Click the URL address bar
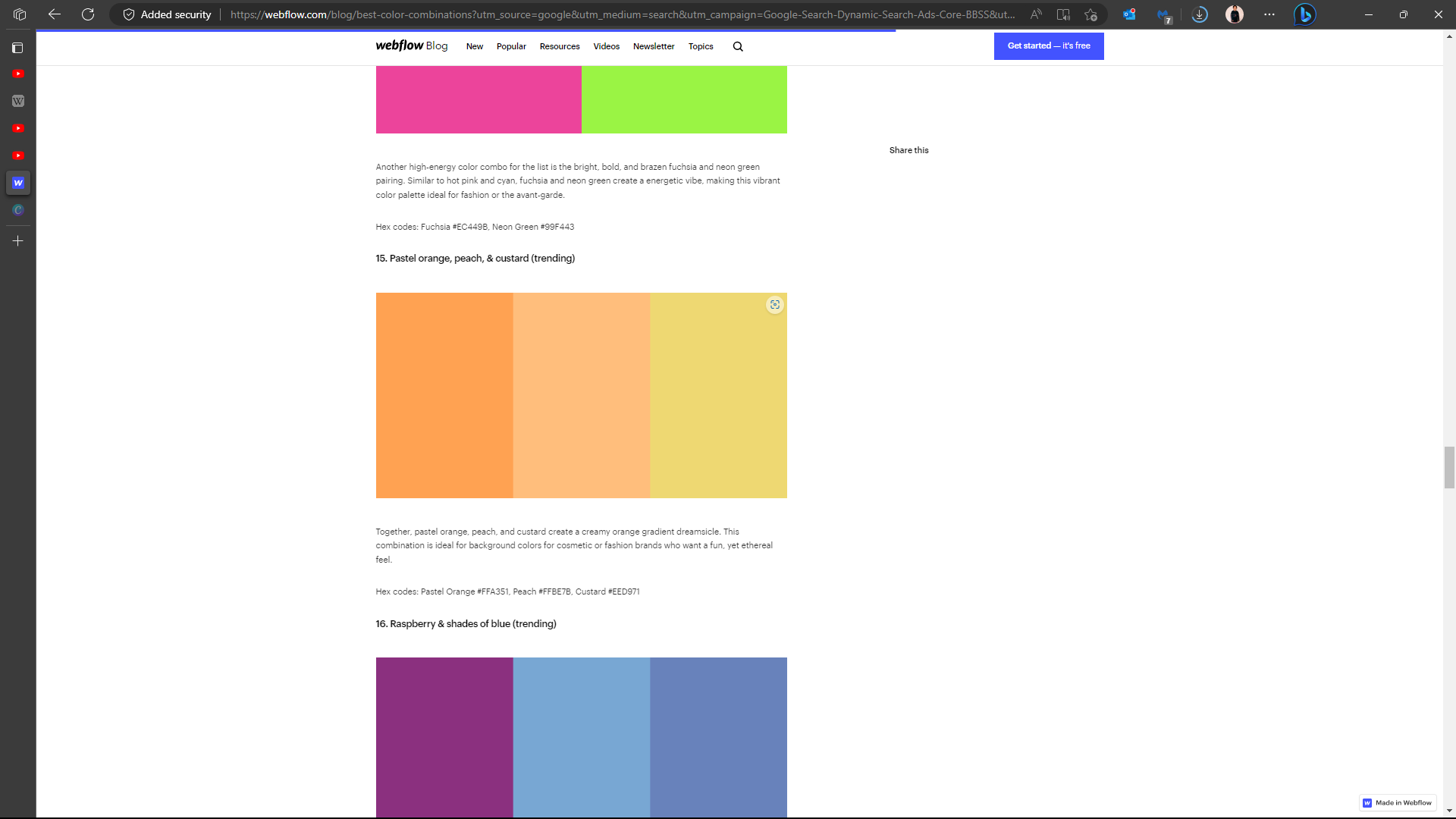Viewport: 1456px width, 819px height. (x=622, y=14)
